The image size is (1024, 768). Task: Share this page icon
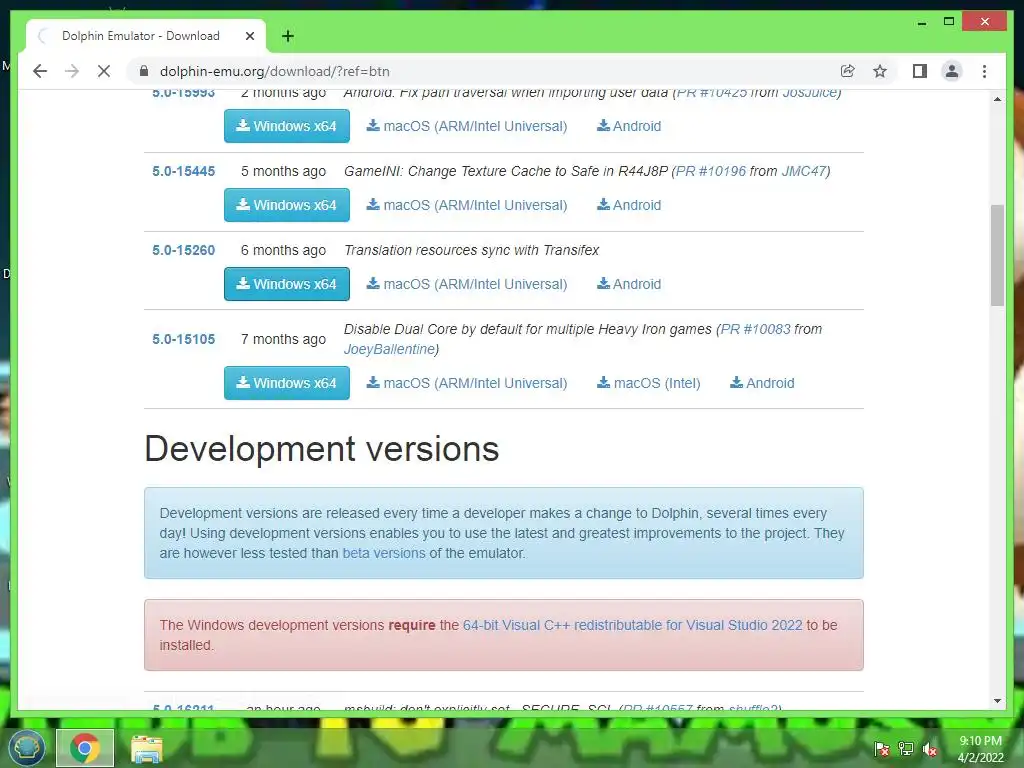(x=848, y=71)
